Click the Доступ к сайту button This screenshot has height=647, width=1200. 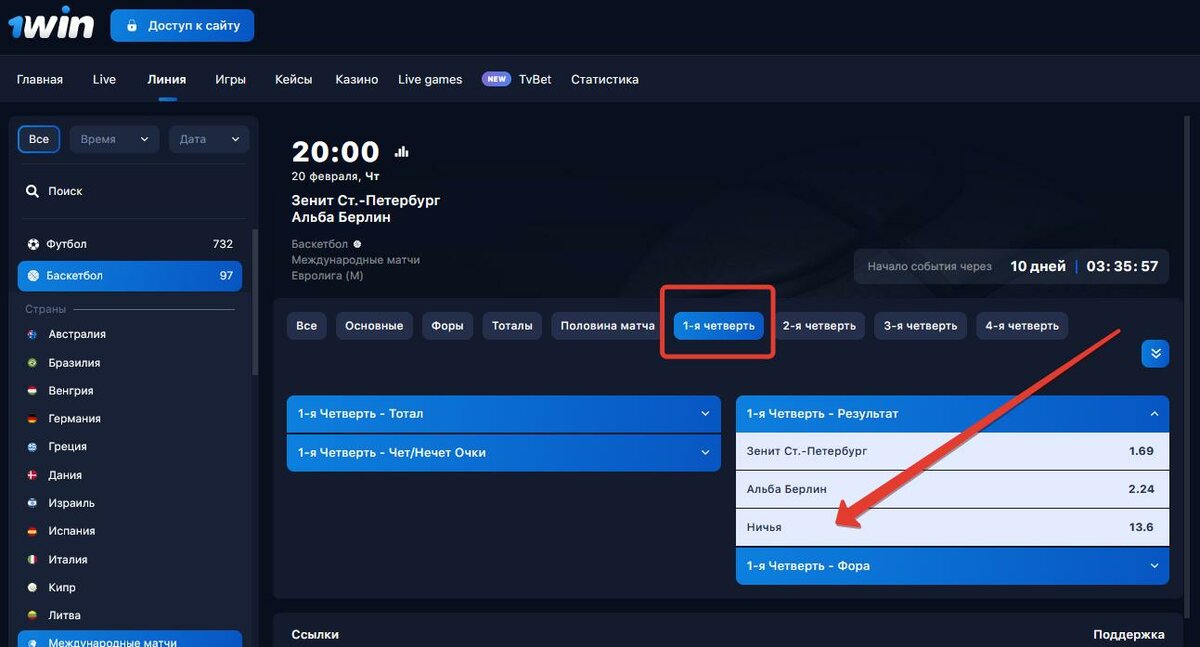point(182,25)
